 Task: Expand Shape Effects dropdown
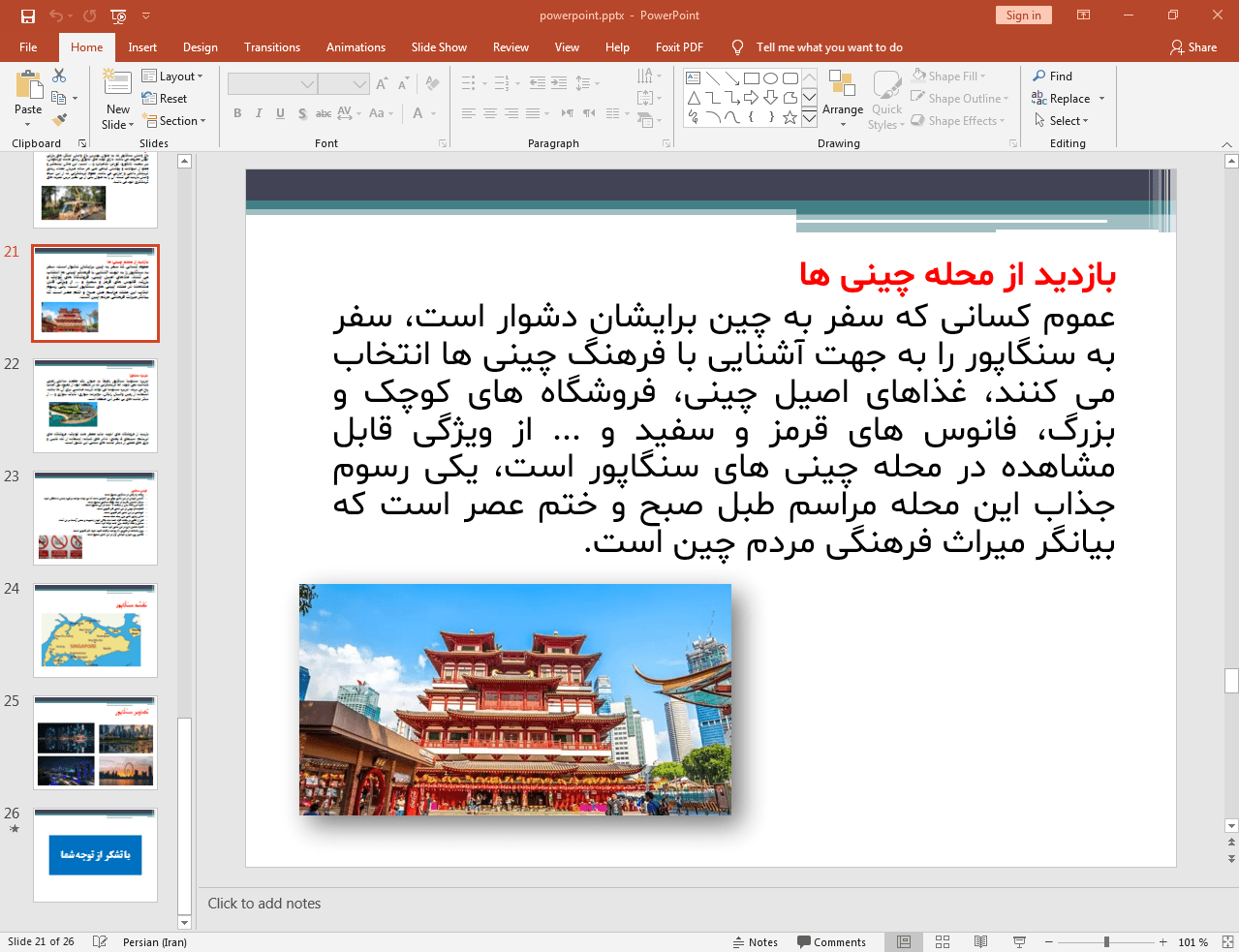coord(958,121)
